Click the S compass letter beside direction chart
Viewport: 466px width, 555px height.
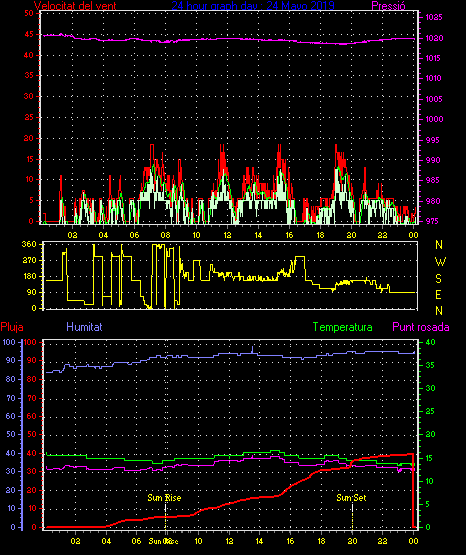(438, 279)
